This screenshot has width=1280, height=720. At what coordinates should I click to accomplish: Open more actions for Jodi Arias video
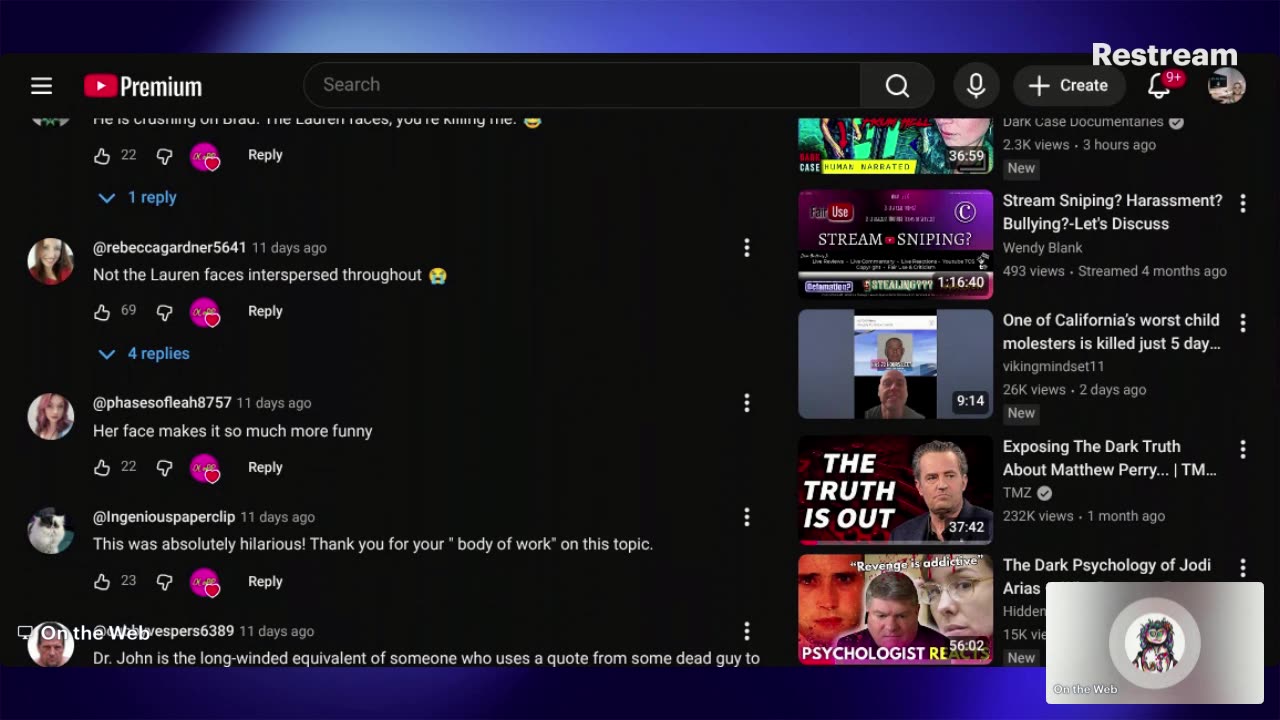pos(1243,568)
